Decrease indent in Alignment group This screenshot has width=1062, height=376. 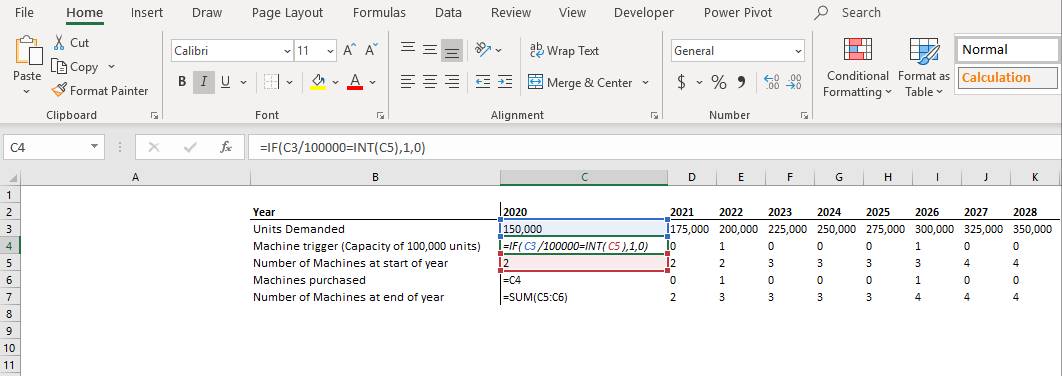(x=483, y=82)
